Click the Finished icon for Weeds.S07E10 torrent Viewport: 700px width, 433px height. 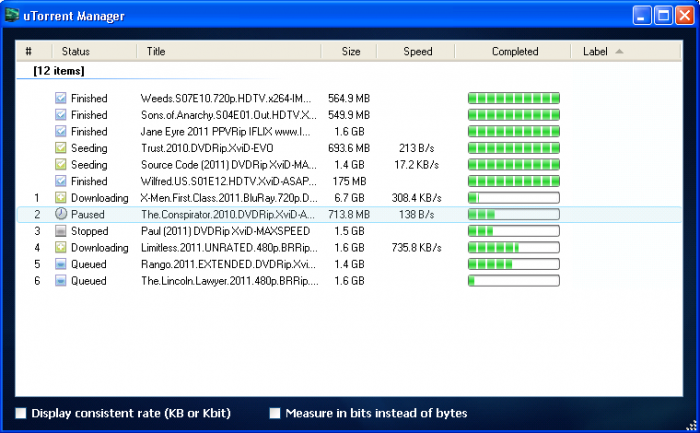pyautogui.click(x=61, y=98)
